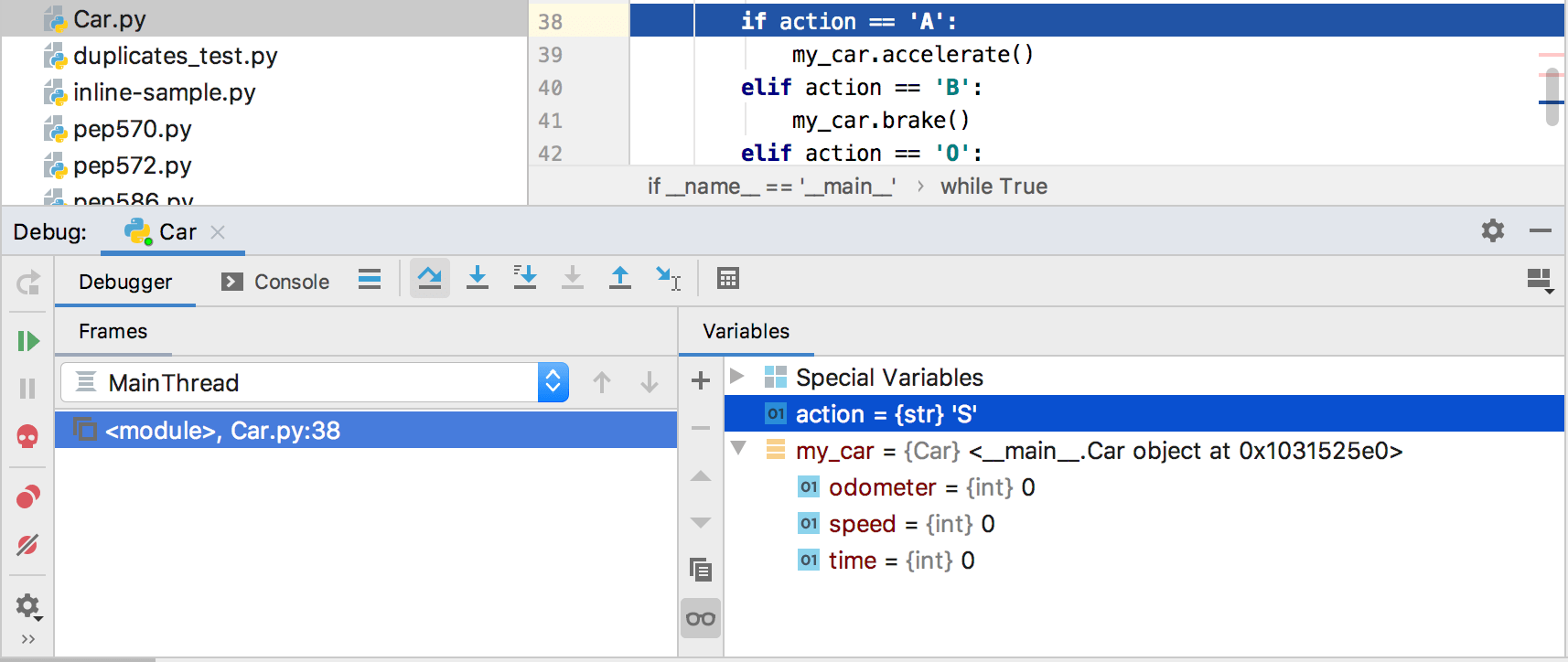Open Evaluate Expression calculator
The image size is (1568, 662).
(x=728, y=278)
